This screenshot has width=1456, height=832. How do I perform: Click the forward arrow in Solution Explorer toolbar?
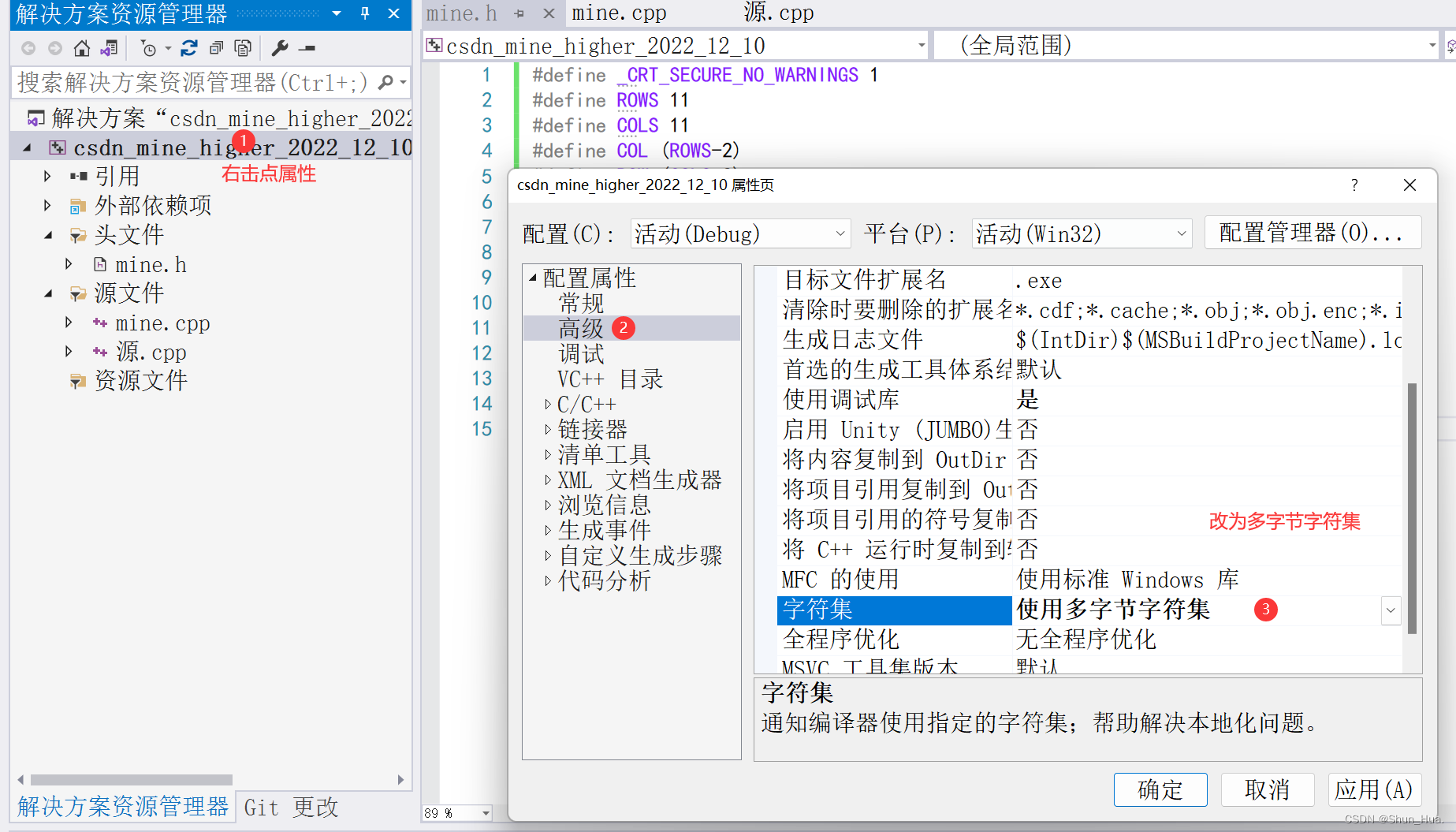click(54, 49)
